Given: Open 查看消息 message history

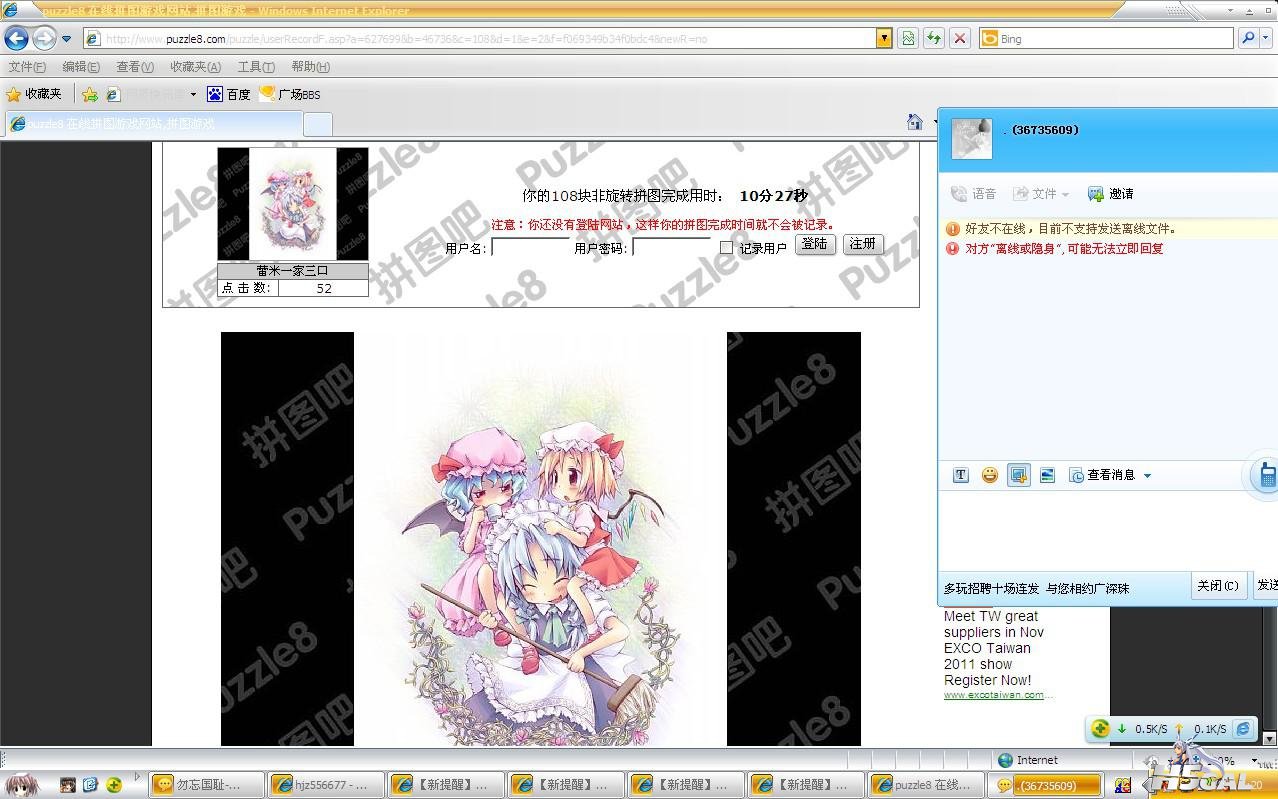Looking at the screenshot, I should click(1102, 475).
